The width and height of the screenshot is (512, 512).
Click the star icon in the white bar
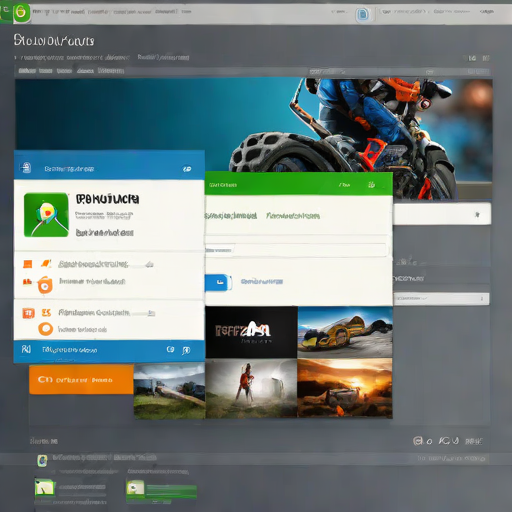pos(477,215)
